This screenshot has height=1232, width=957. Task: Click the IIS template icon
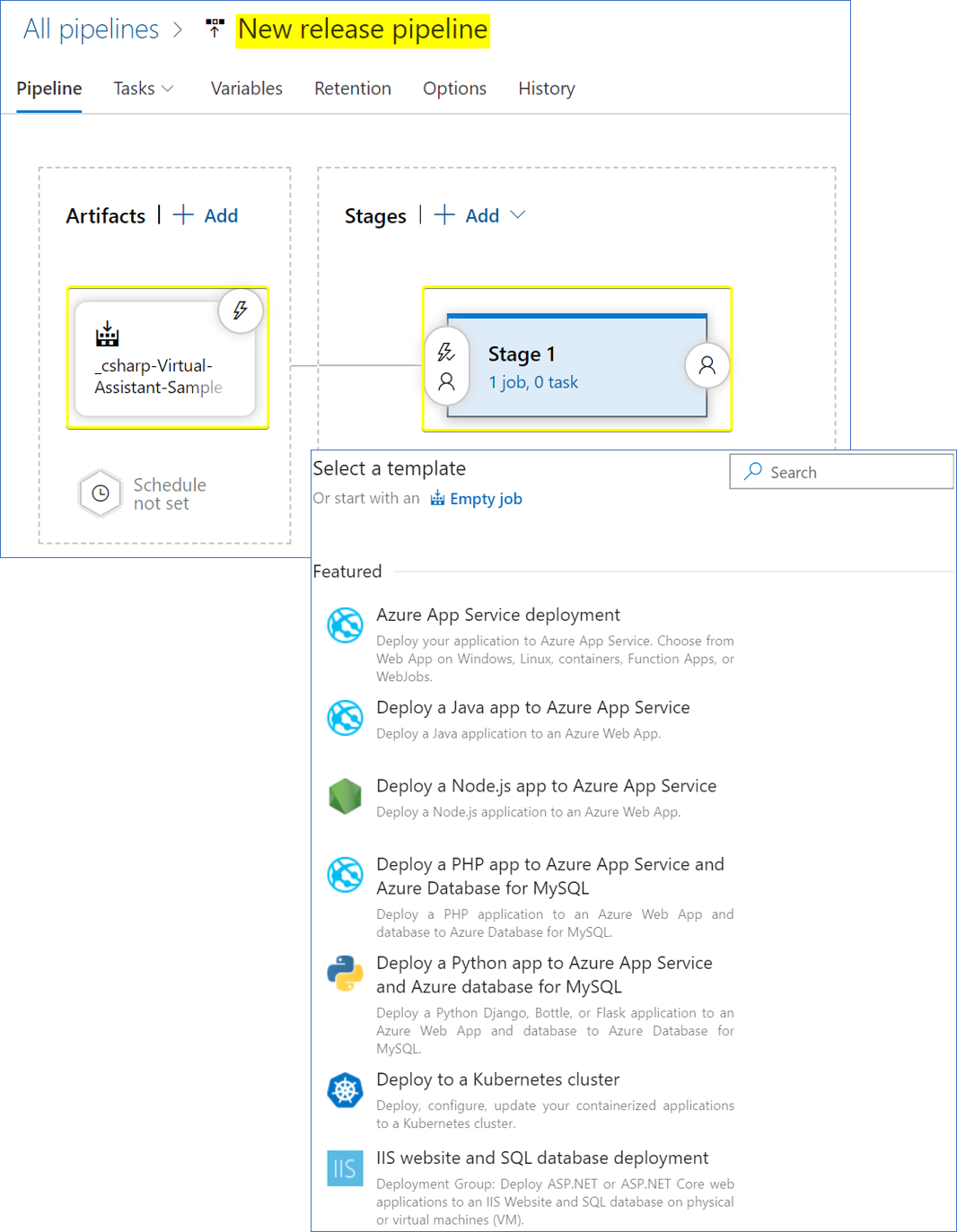pyautogui.click(x=345, y=1168)
